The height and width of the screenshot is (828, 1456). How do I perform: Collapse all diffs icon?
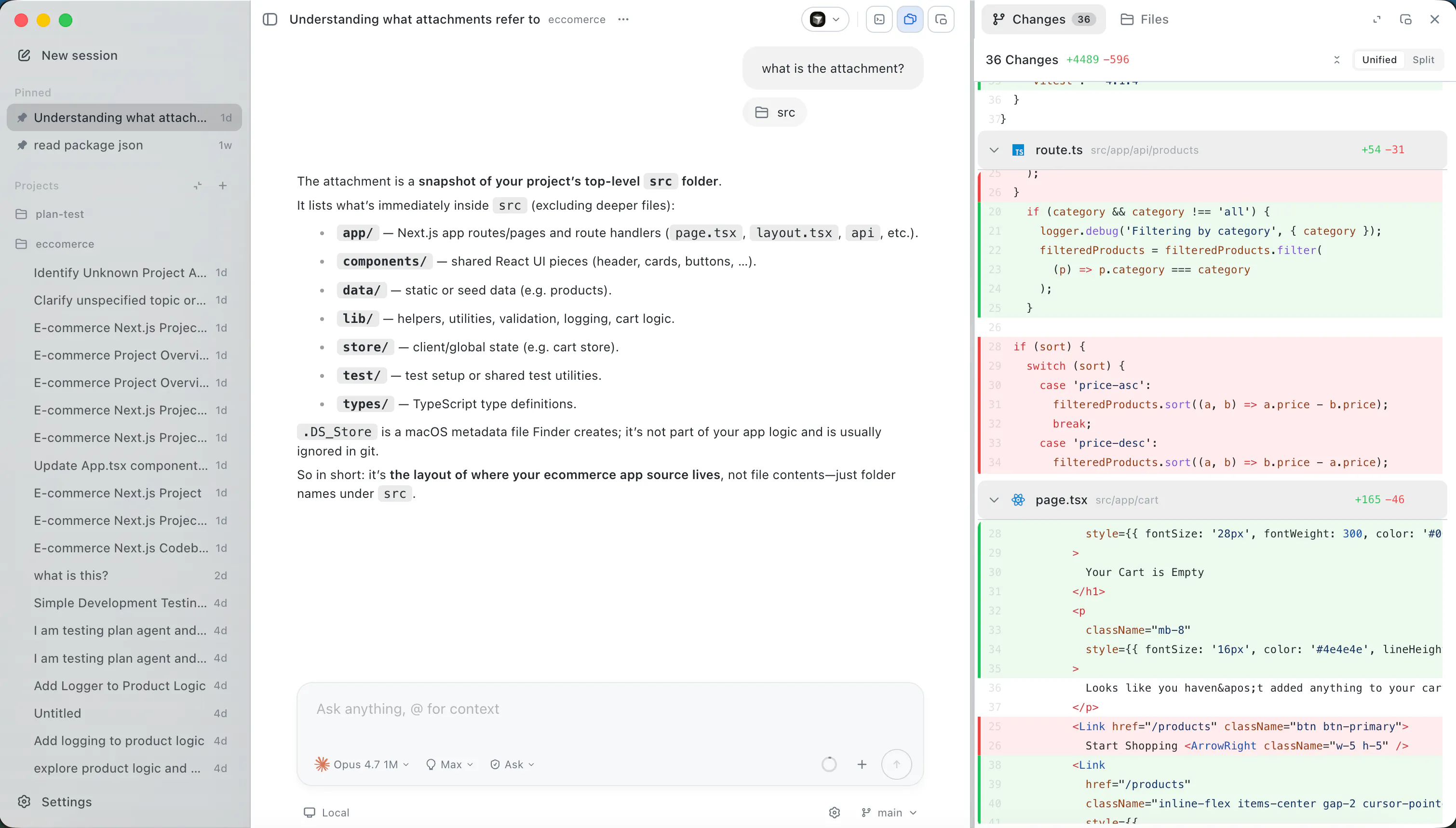click(1336, 60)
